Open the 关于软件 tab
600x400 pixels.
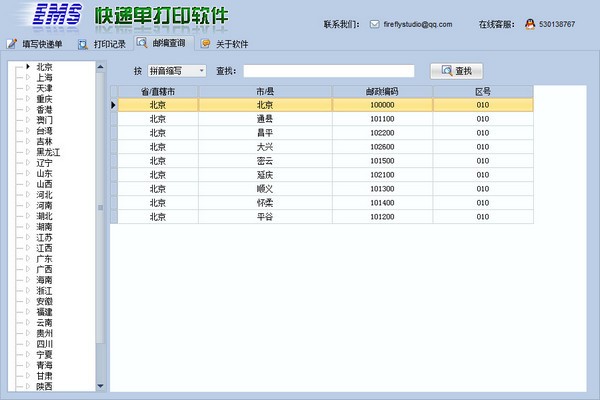[232, 44]
